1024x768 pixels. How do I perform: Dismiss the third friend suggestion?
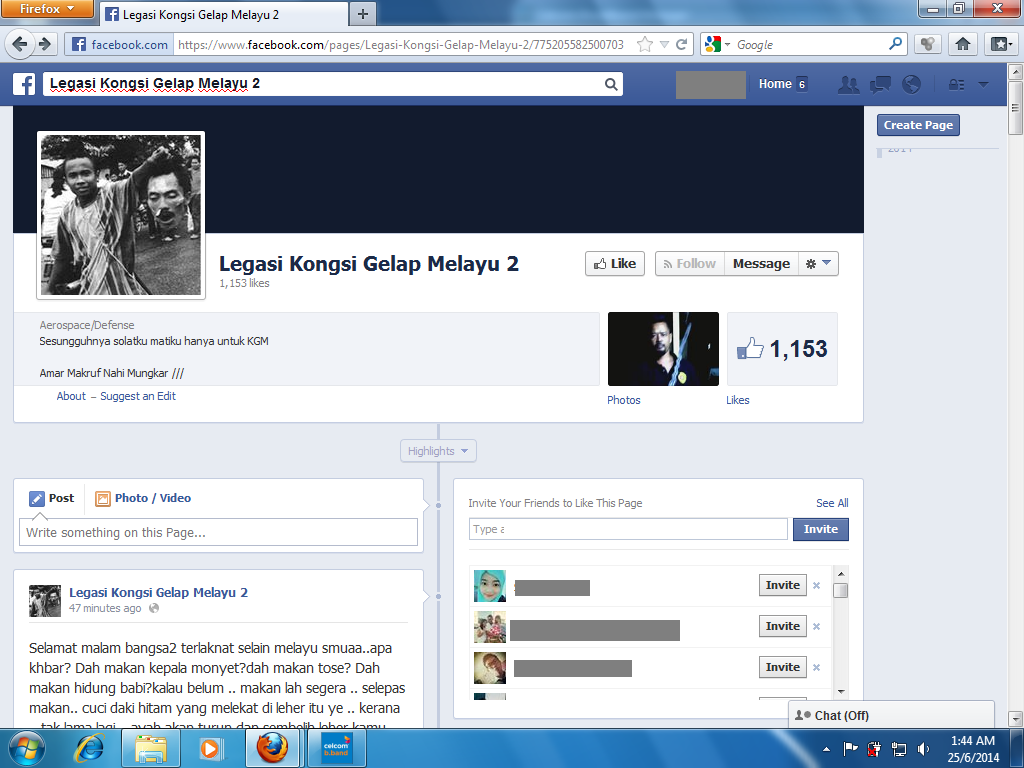816,668
